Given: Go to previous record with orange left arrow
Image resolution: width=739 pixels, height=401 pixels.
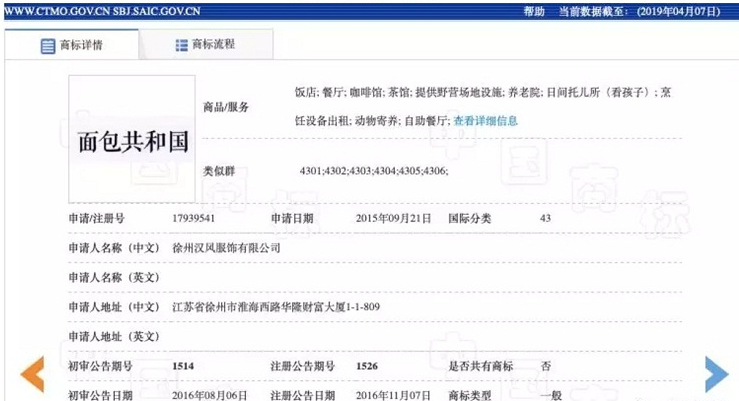Looking at the screenshot, I should tap(32, 373).
